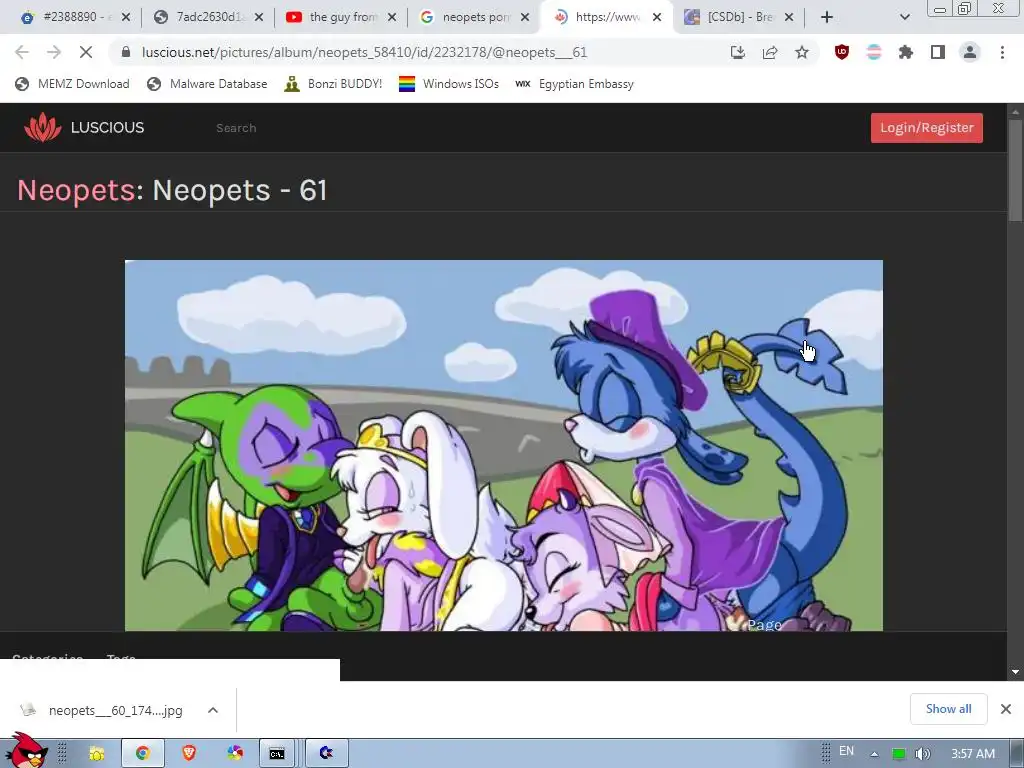Screen dimensions: 1024x768
Task: Open the Angry Birds Start button
Action: (26, 751)
